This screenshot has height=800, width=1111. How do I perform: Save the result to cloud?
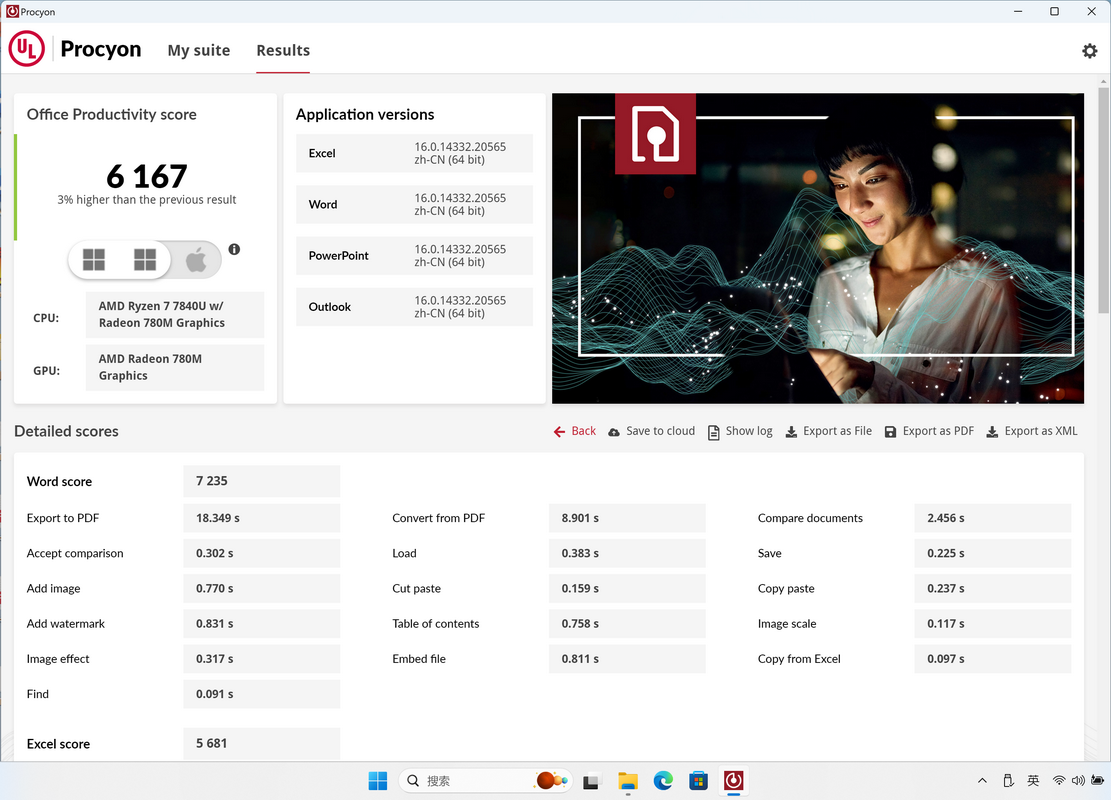click(x=652, y=431)
